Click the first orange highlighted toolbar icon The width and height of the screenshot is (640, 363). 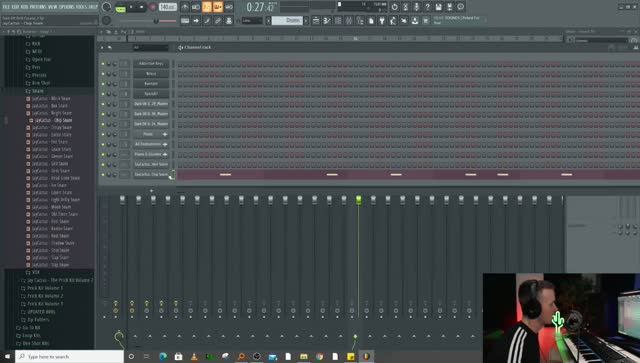tap(207, 7)
